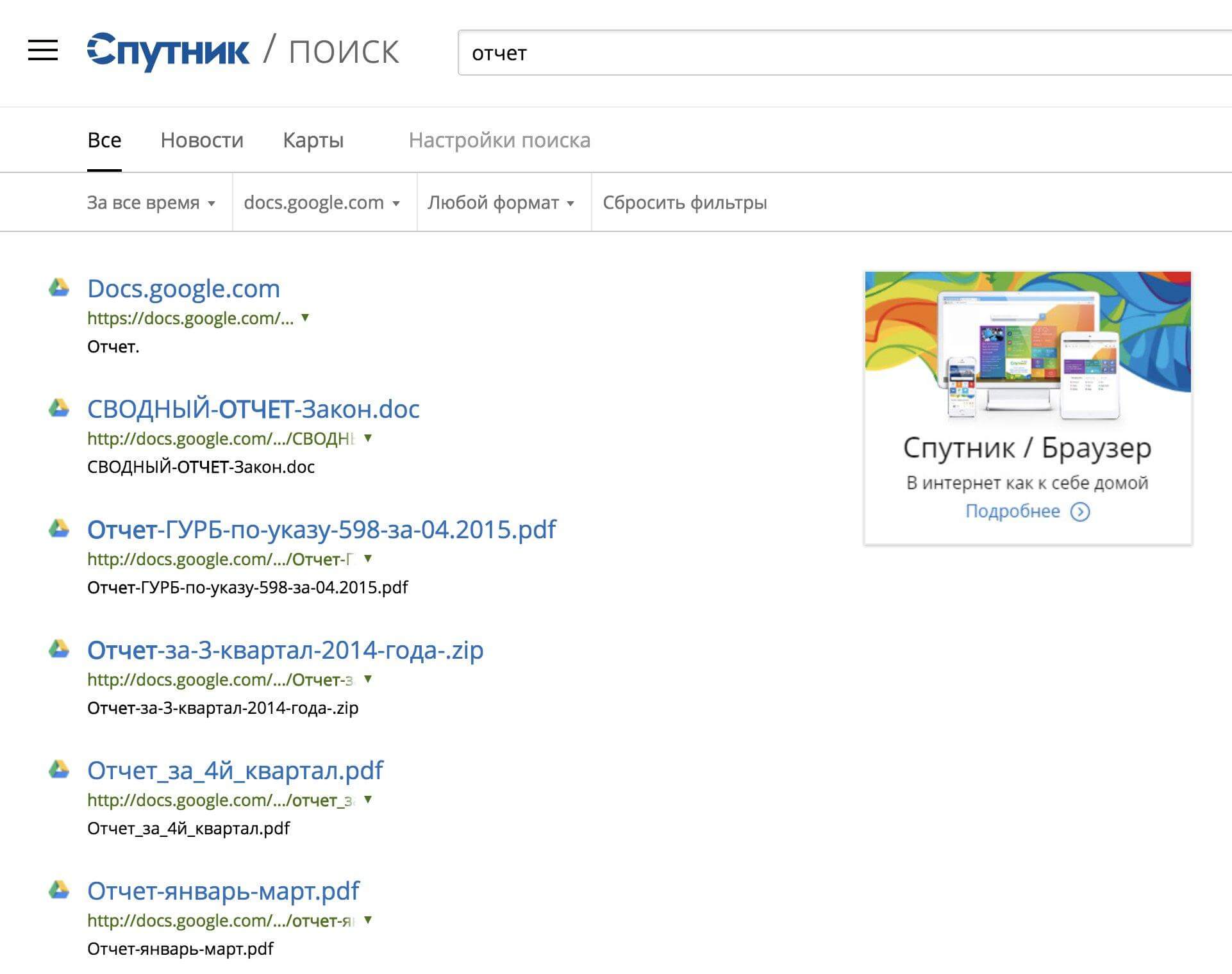The width and height of the screenshot is (1232, 974).
Task: Expand arrow next to https://docs.google.com/... URL
Action: tap(305, 317)
